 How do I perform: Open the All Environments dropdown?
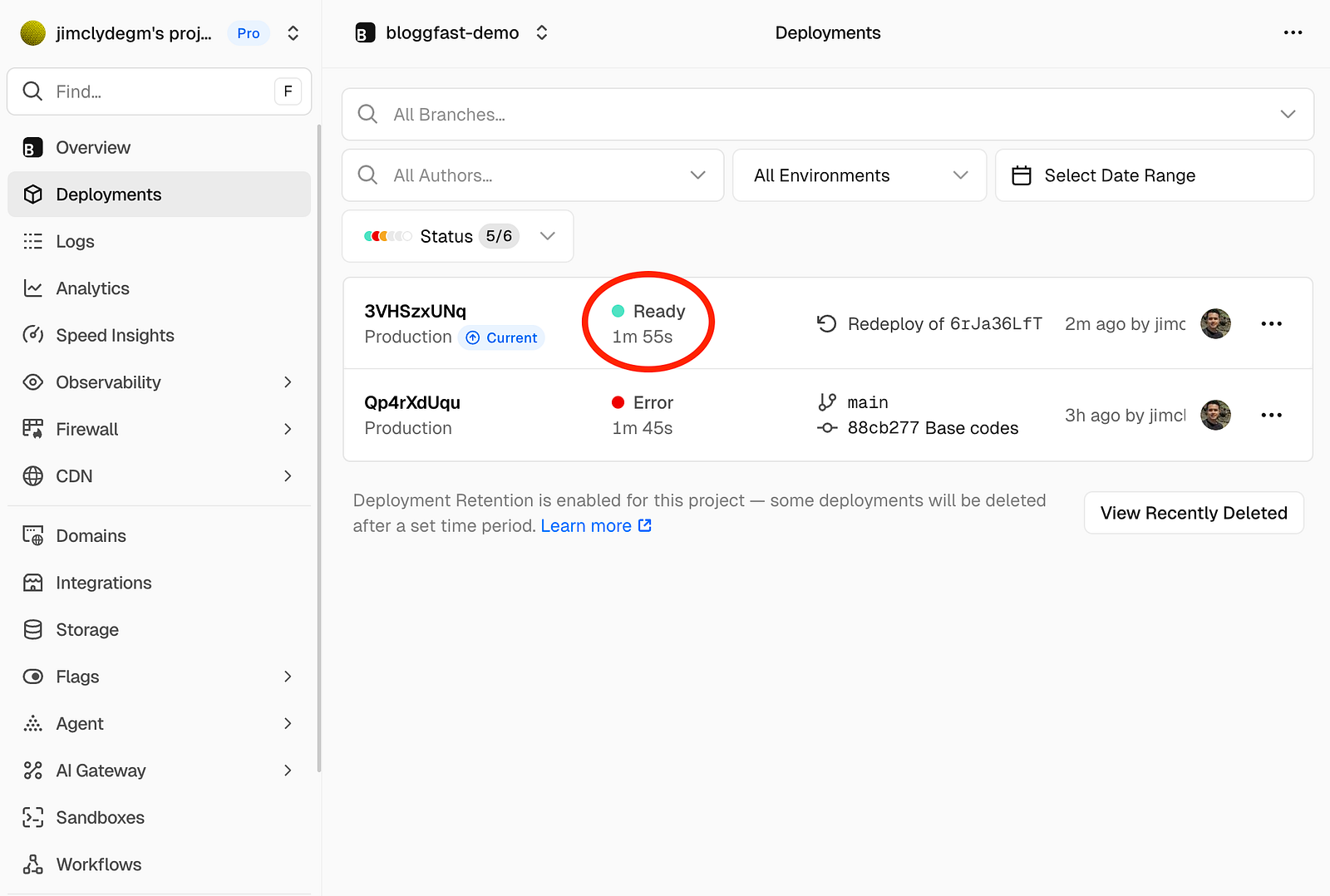[x=860, y=175]
